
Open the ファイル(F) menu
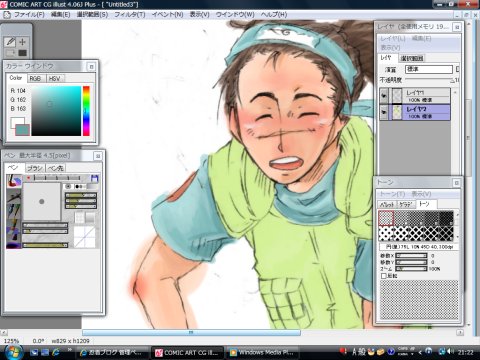29,14
